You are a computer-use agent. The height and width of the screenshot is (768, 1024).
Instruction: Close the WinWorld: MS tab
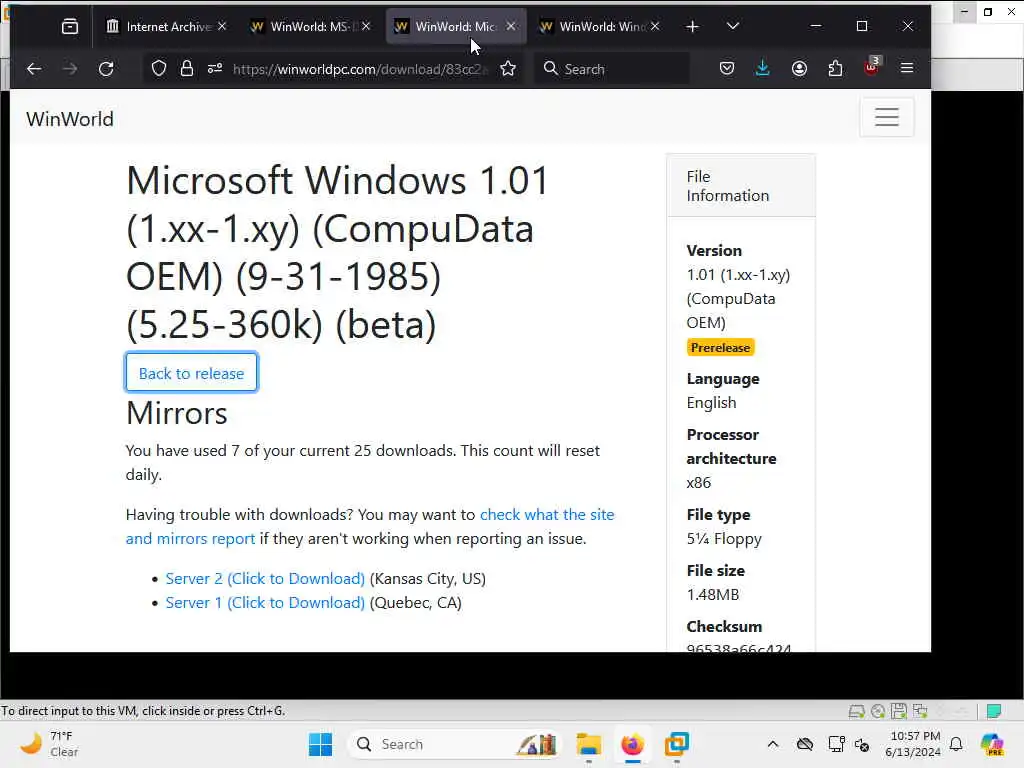pyautogui.click(x=366, y=26)
